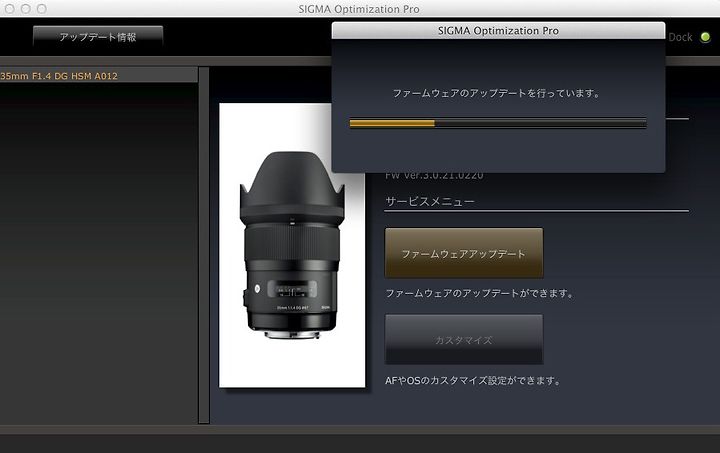This screenshot has height=453, width=720.
Task: Click the main window title SIGMA Optimization Pro
Action: [359, 9]
